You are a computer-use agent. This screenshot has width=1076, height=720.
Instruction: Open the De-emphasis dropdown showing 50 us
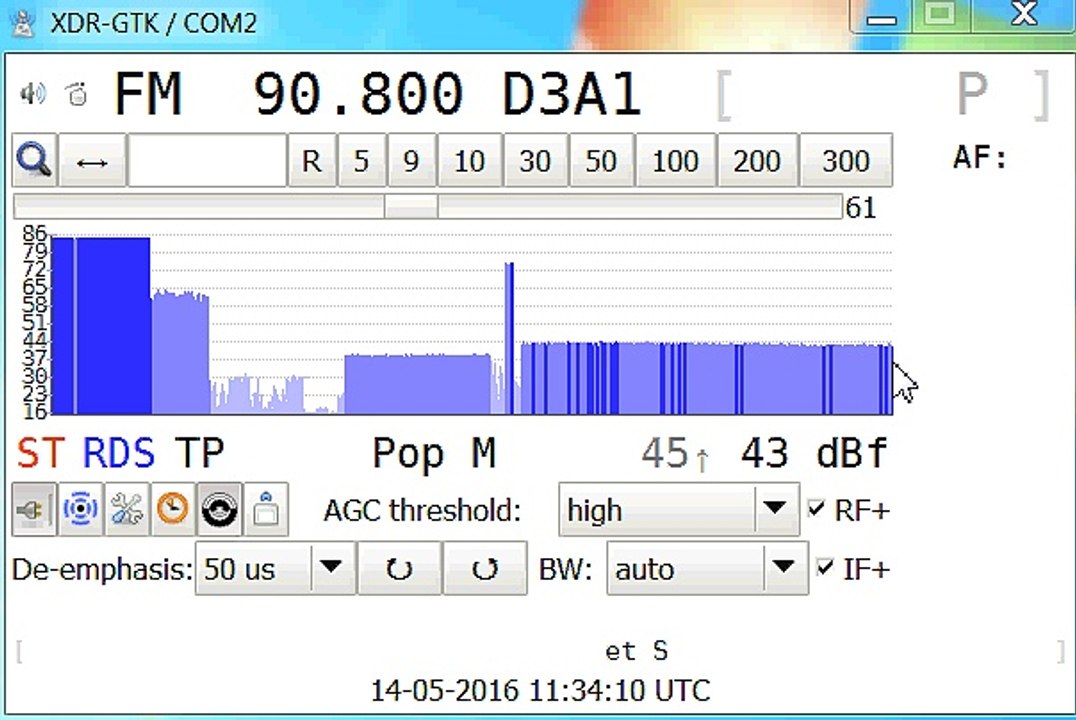point(275,568)
